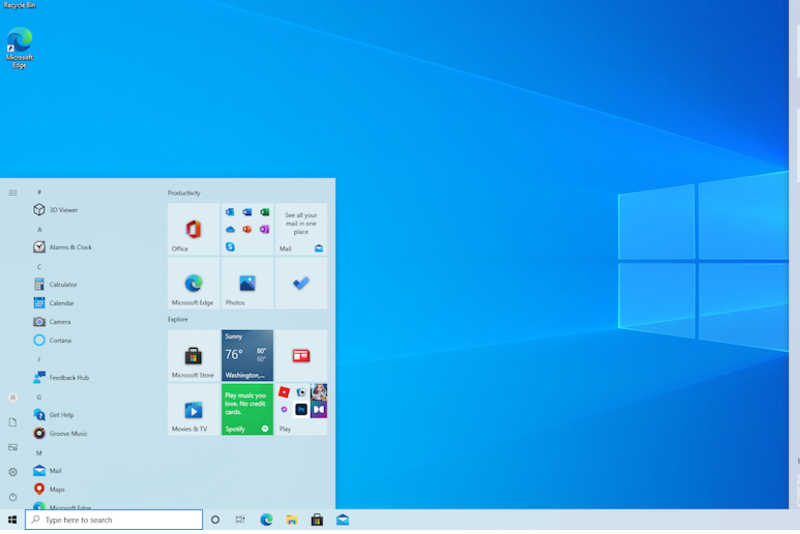Open Dolby in the Play folder tile

pyautogui.click(x=318, y=409)
